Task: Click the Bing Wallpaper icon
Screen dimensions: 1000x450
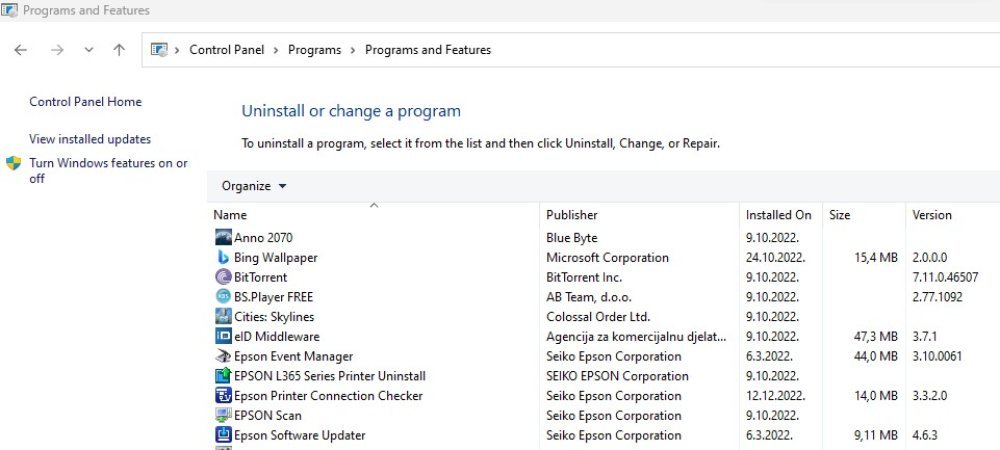Action: (x=223, y=258)
